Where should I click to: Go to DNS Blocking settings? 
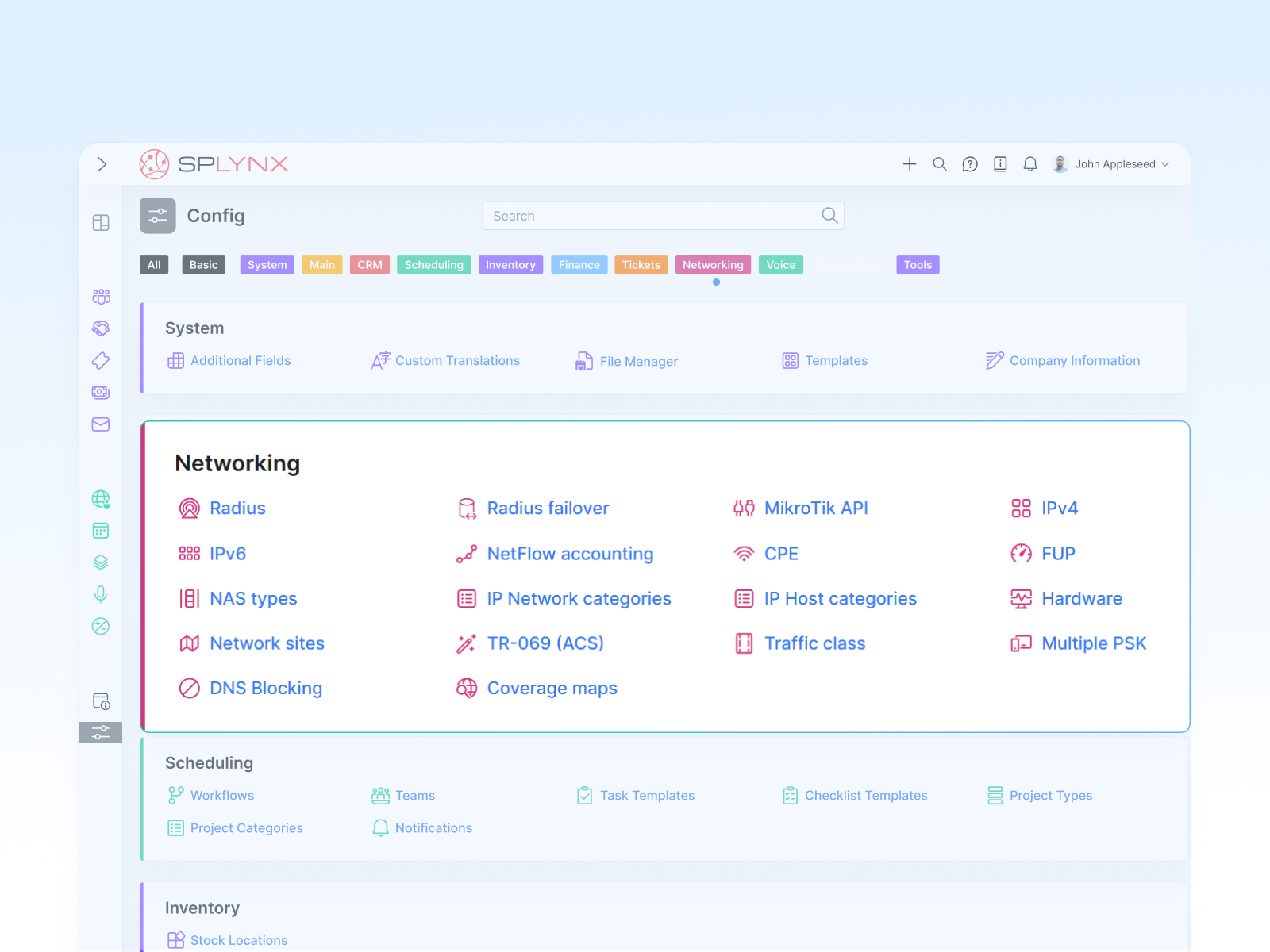point(265,689)
